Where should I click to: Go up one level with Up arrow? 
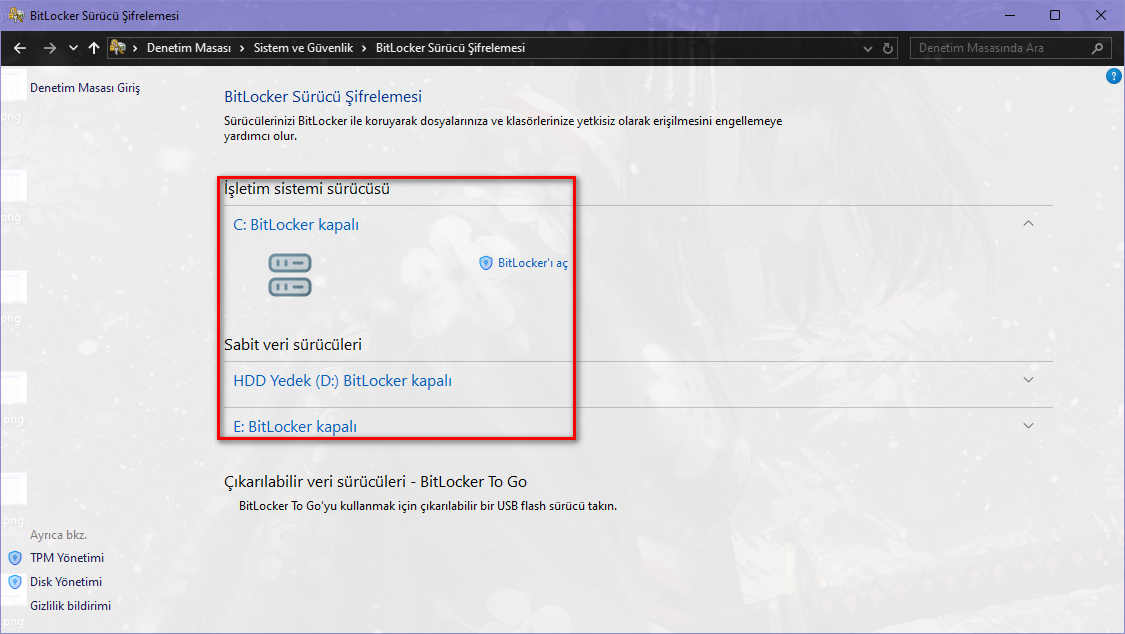(x=94, y=48)
